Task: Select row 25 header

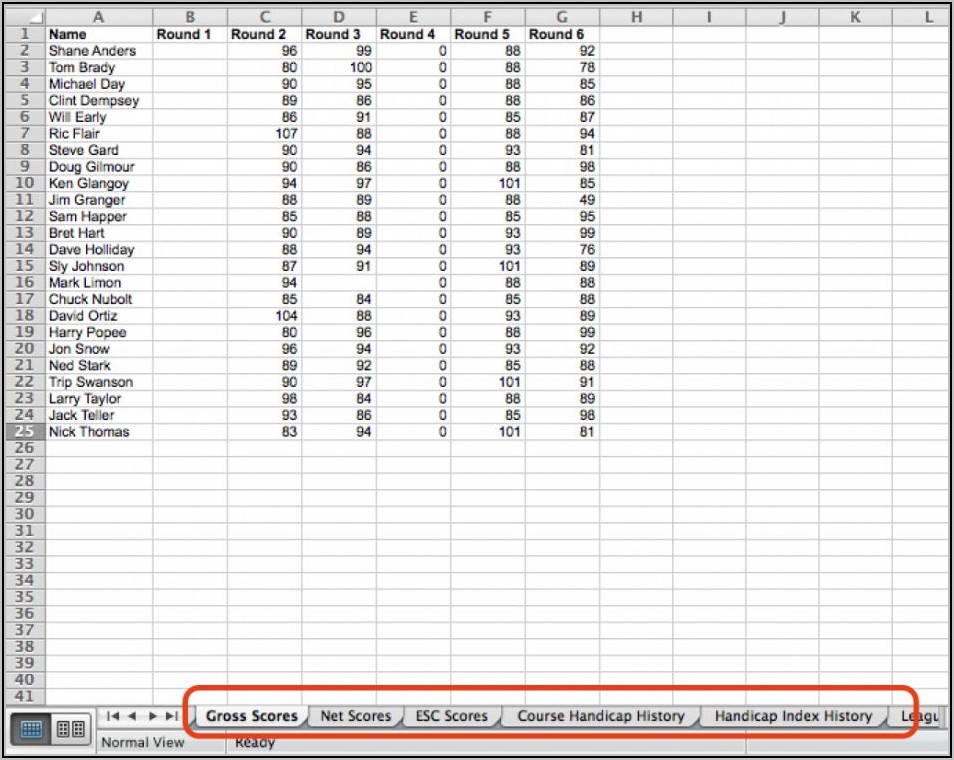Action: point(25,431)
